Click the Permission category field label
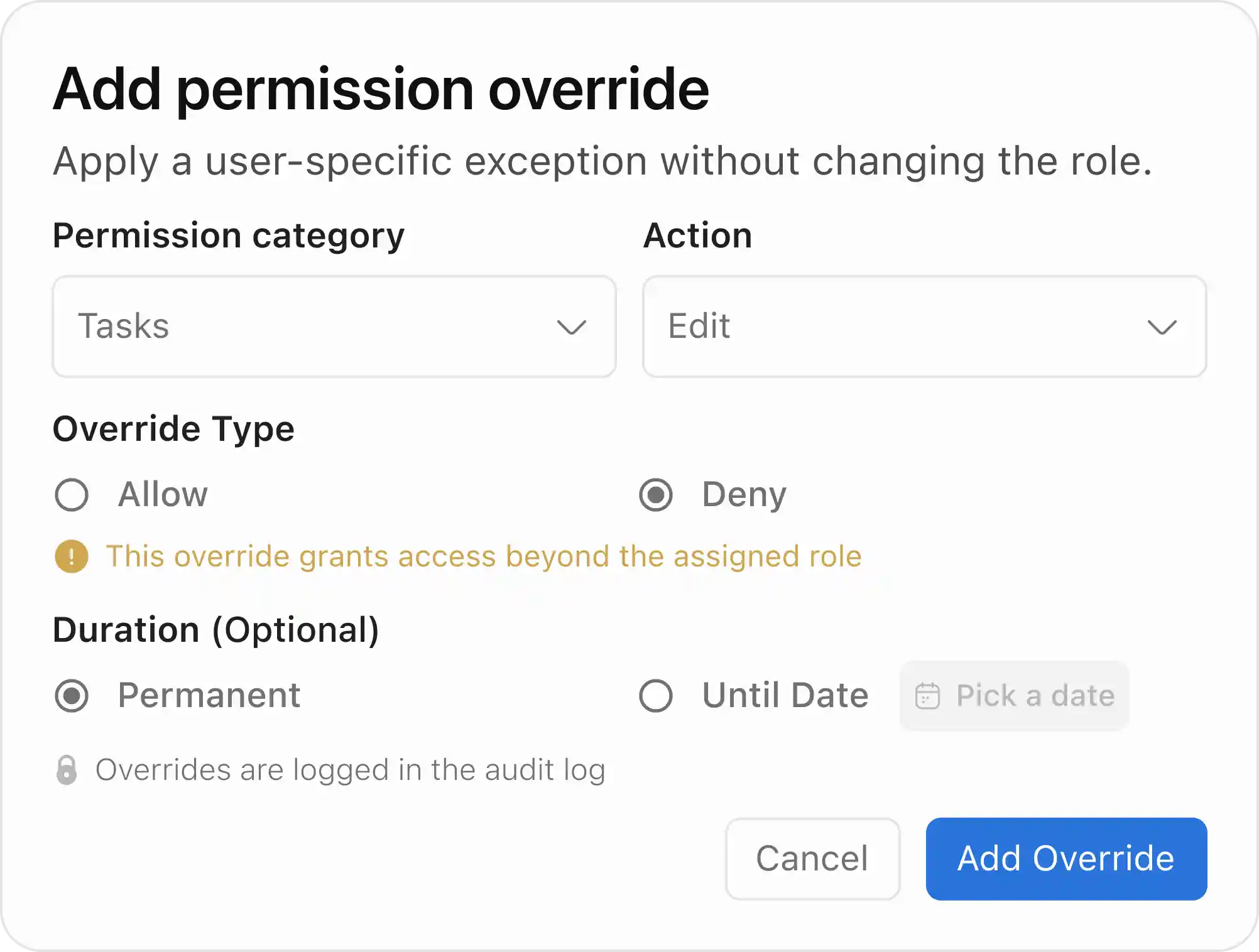The height and width of the screenshot is (952, 1259). [x=229, y=235]
